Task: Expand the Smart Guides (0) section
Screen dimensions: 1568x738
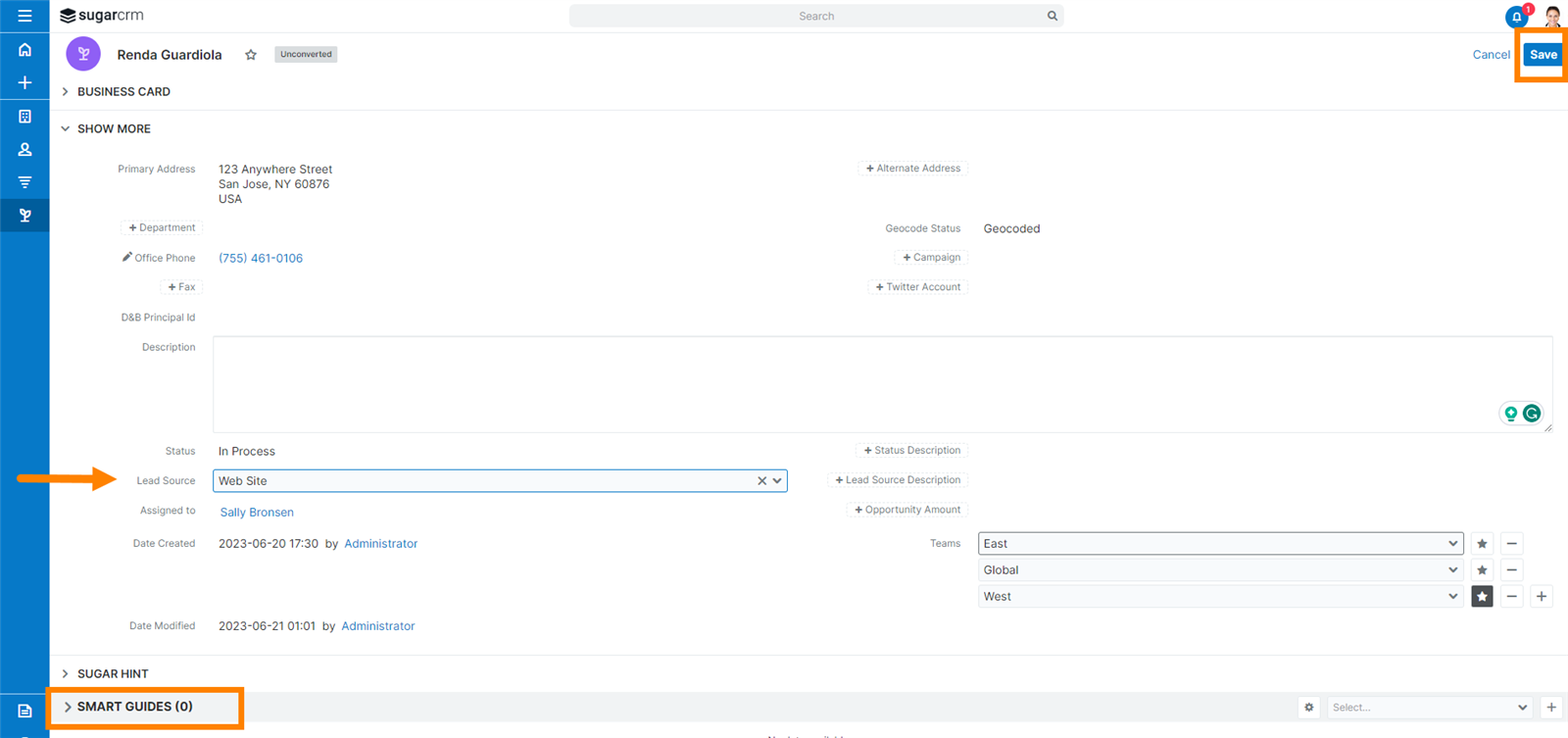Action: [x=133, y=707]
